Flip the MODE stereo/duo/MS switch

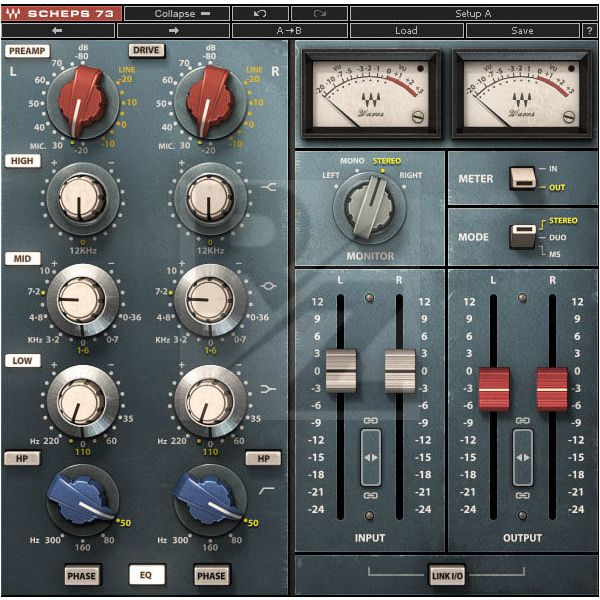pos(522,236)
